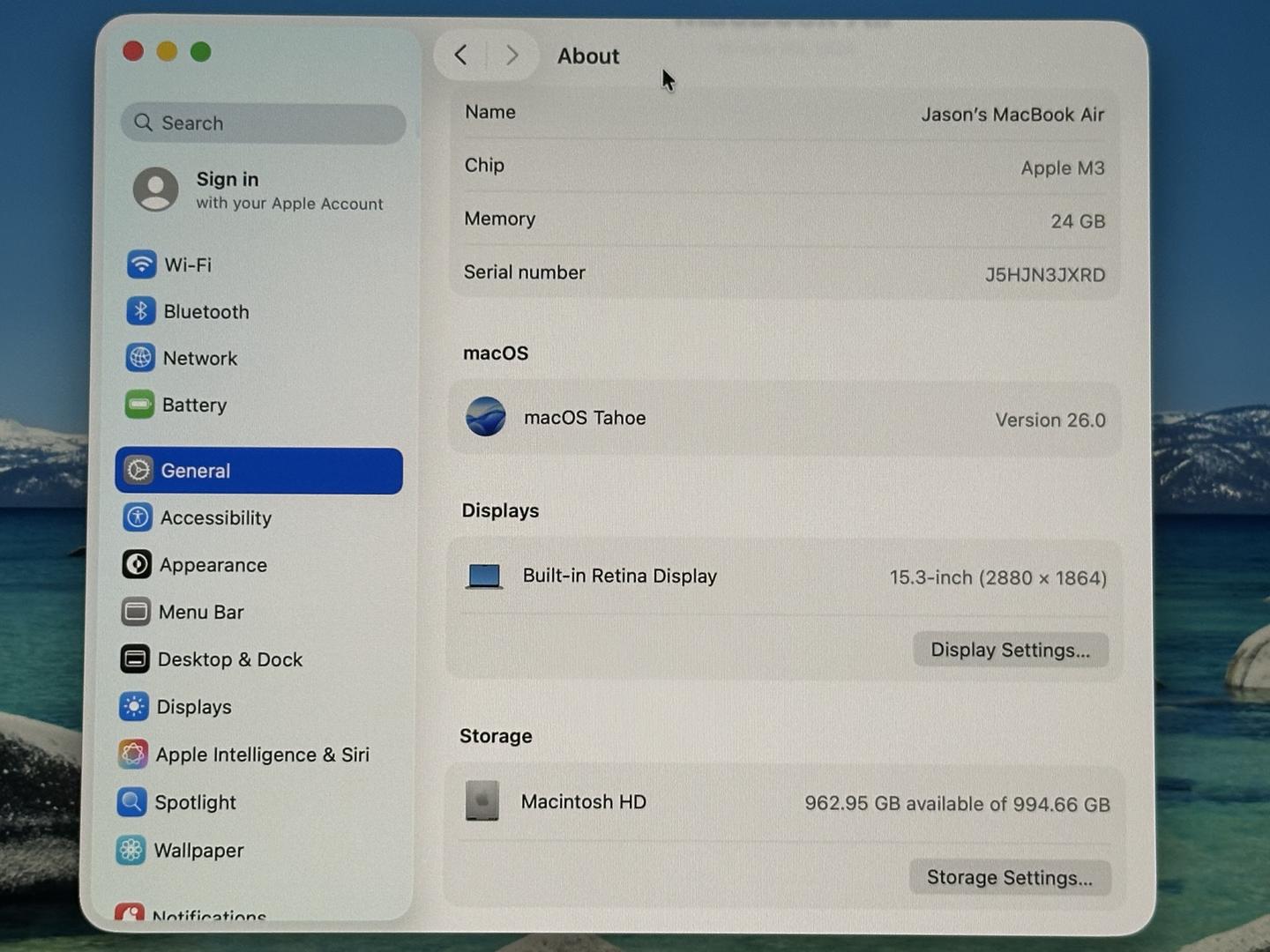Viewport: 1270px width, 952px height.
Task: Click the Search field in the sidebar
Action: coord(263,123)
